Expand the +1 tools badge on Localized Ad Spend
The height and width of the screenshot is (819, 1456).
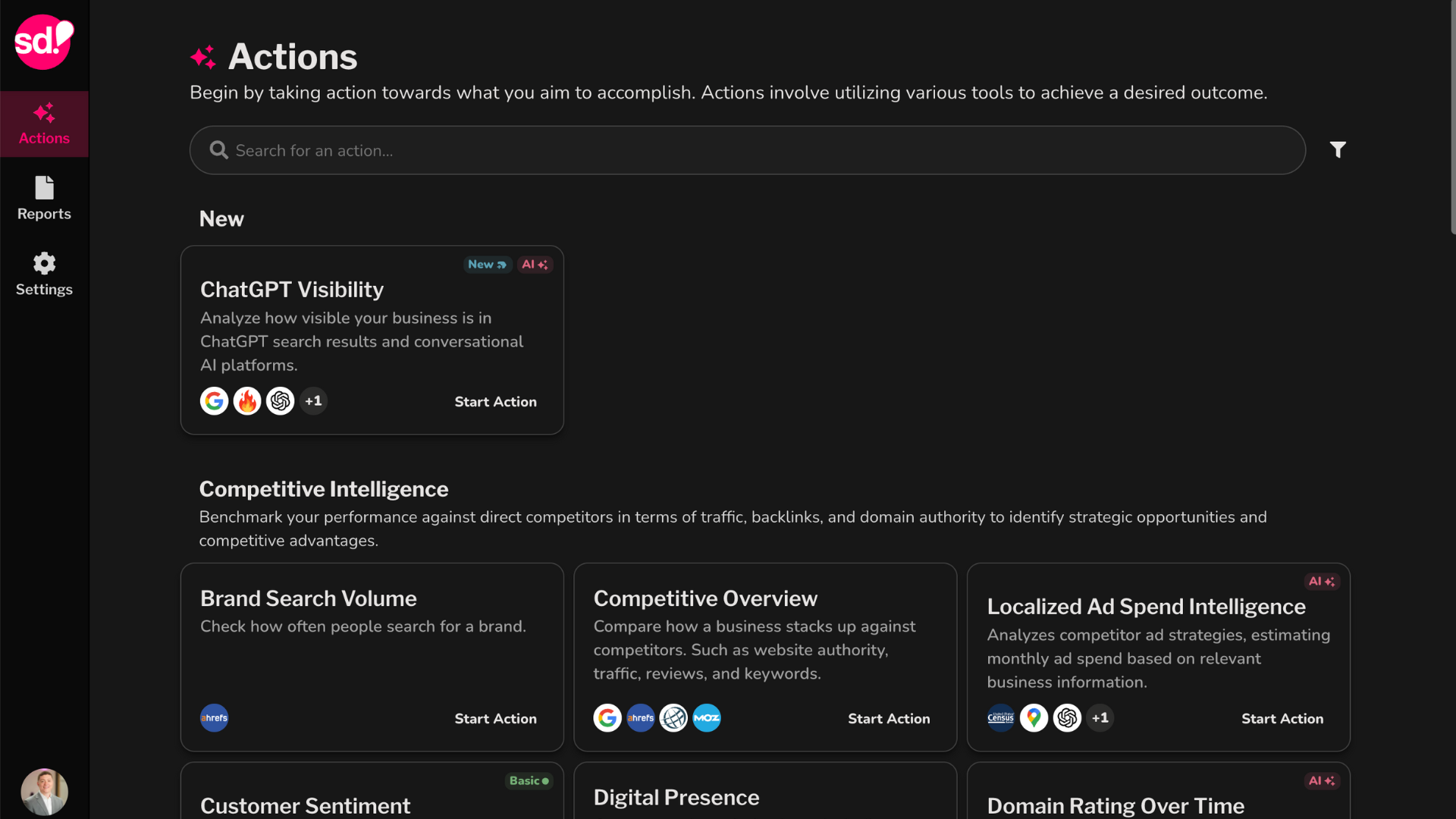1100,718
